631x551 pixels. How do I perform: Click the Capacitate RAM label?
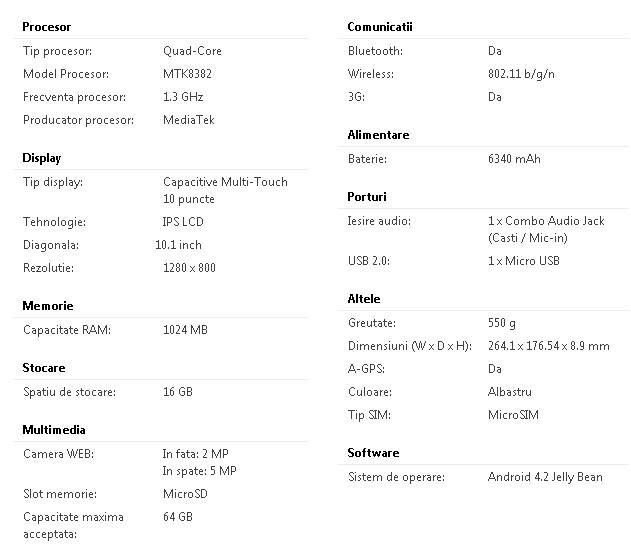point(67,330)
